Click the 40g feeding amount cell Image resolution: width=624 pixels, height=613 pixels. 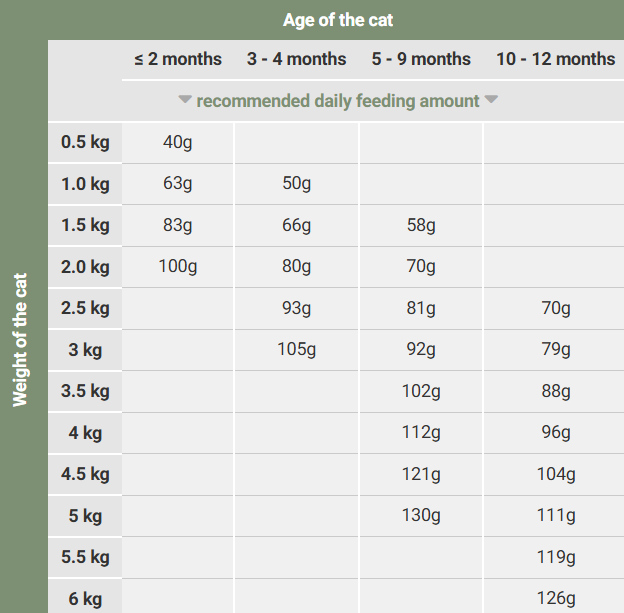click(178, 142)
